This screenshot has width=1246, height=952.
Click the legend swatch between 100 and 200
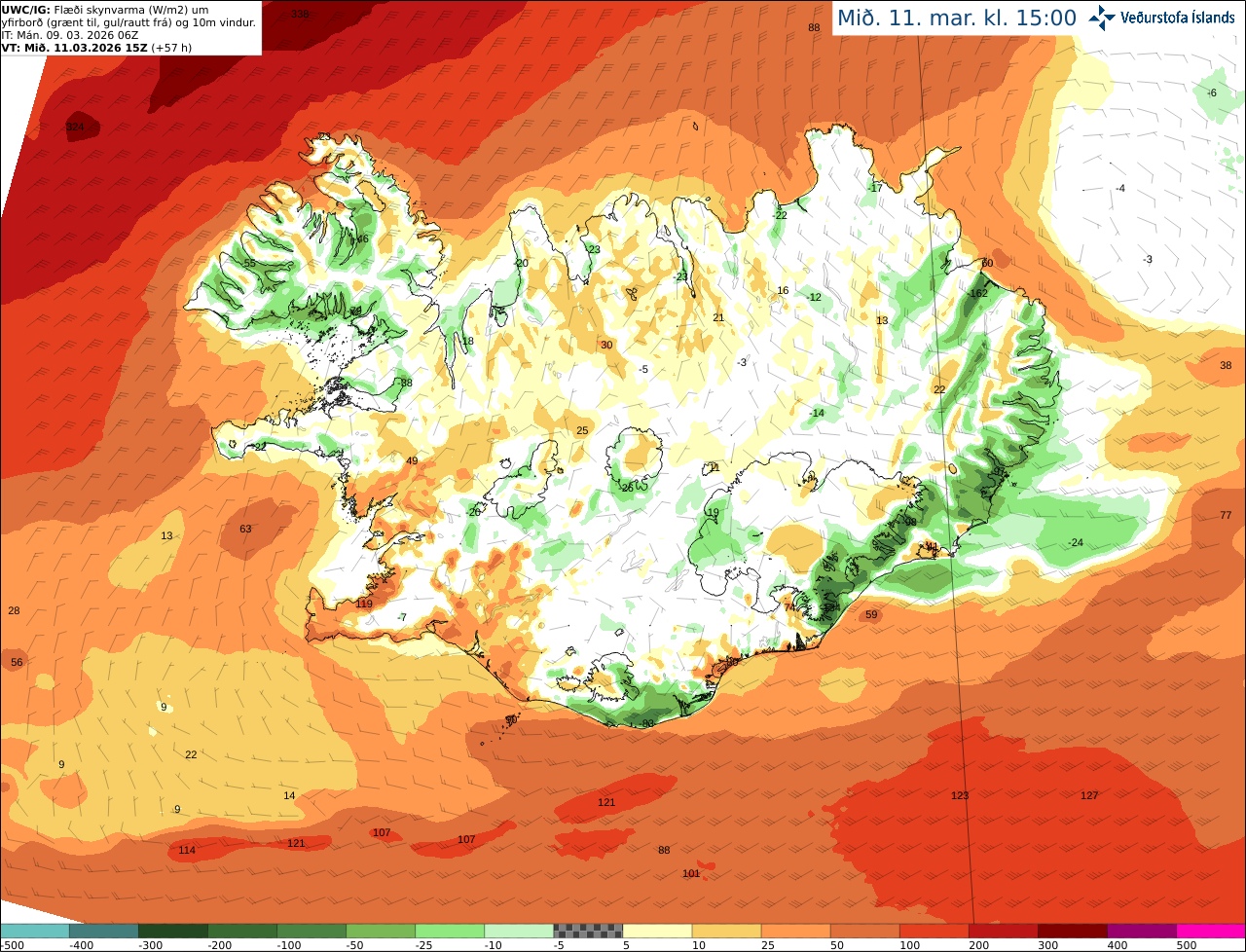934,931
